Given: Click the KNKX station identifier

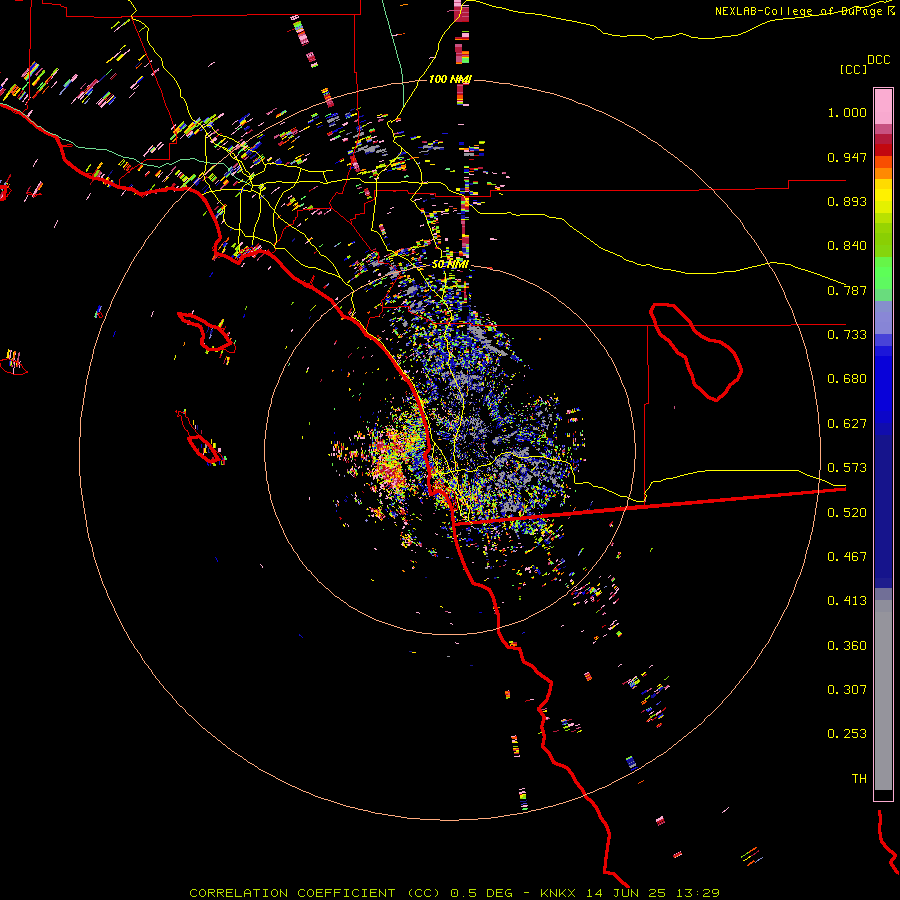Looking at the screenshot, I should coord(558,893).
